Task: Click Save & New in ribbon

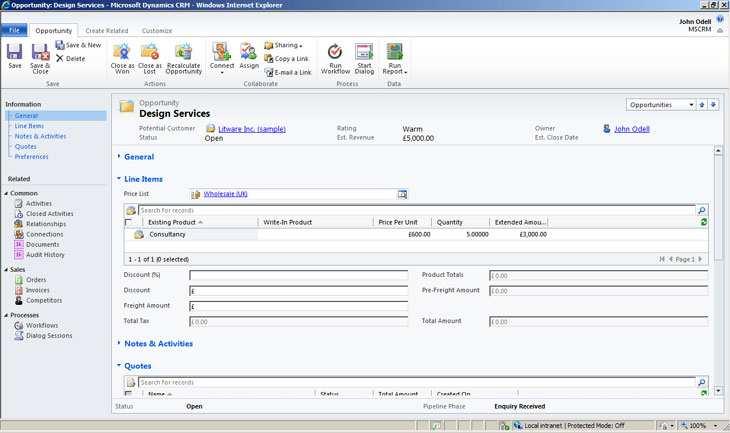Action: 78,45
